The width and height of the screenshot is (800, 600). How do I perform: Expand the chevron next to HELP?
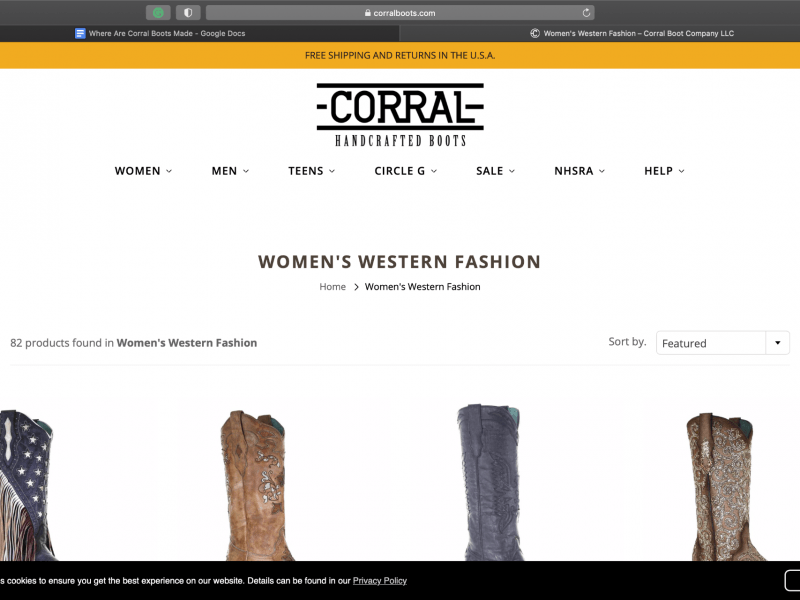point(682,171)
